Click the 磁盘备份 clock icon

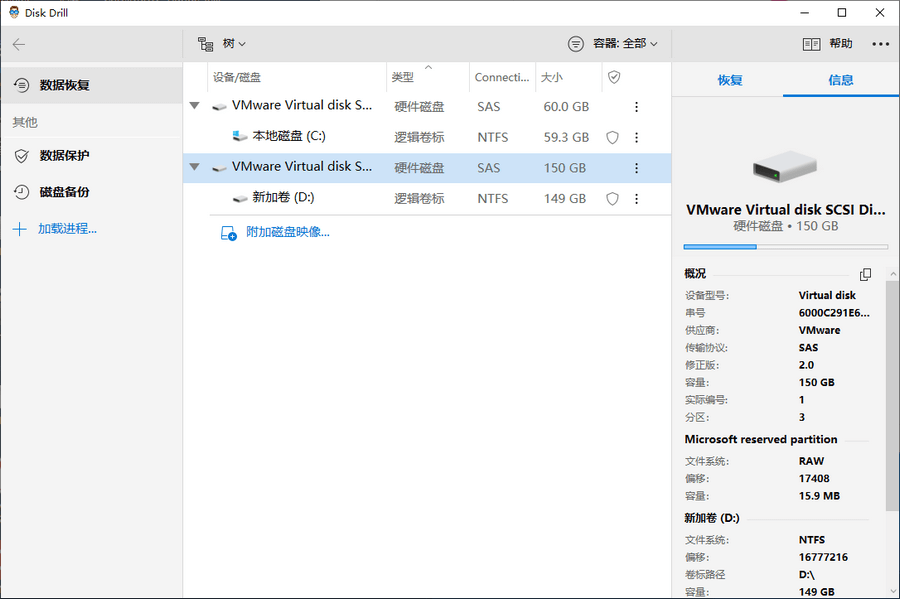pyautogui.click(x=22, y=192)
